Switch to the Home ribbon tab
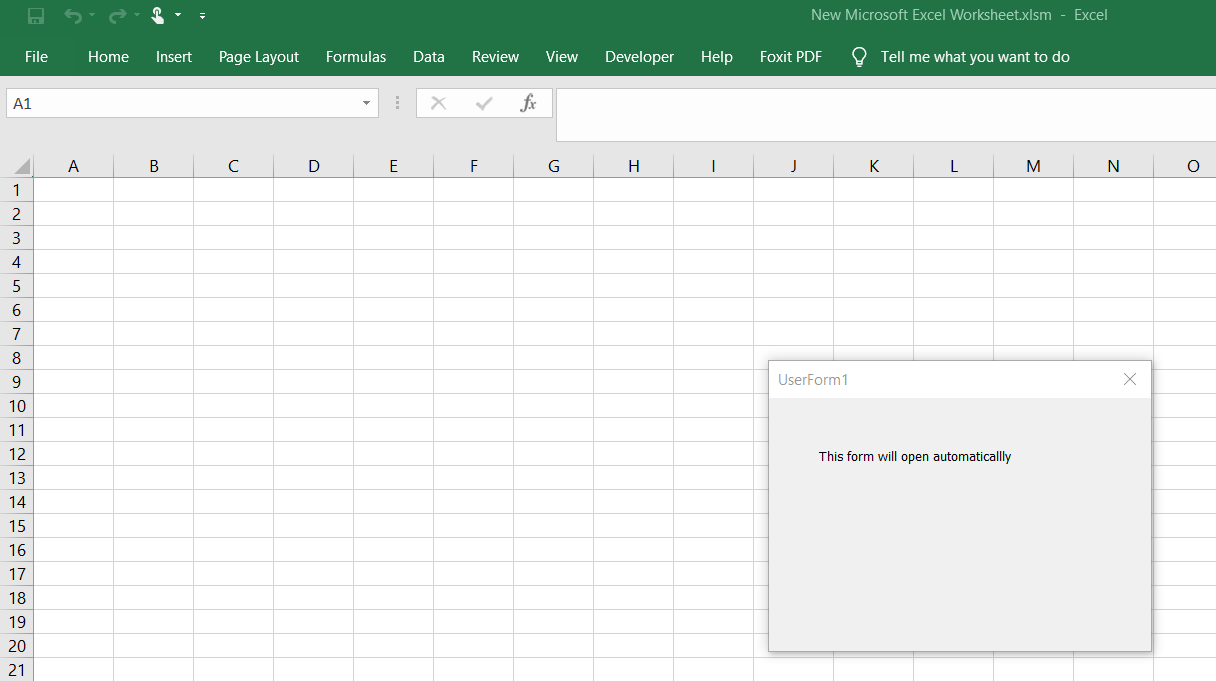This screenshot has width=1216, height=681. (108, 57)
